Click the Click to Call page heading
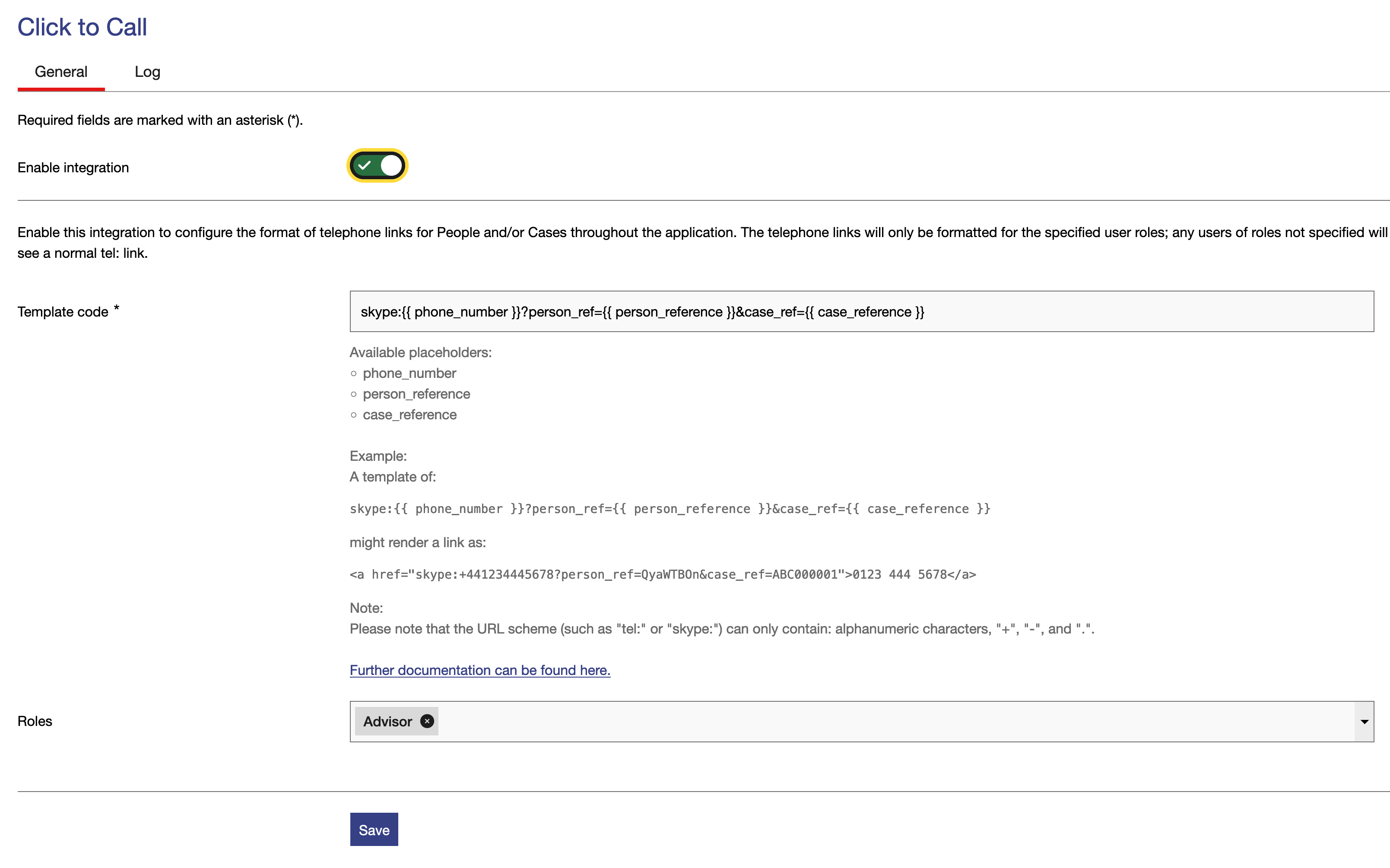The width and height of the screenshot is (1390, 868). pos(82,27)
